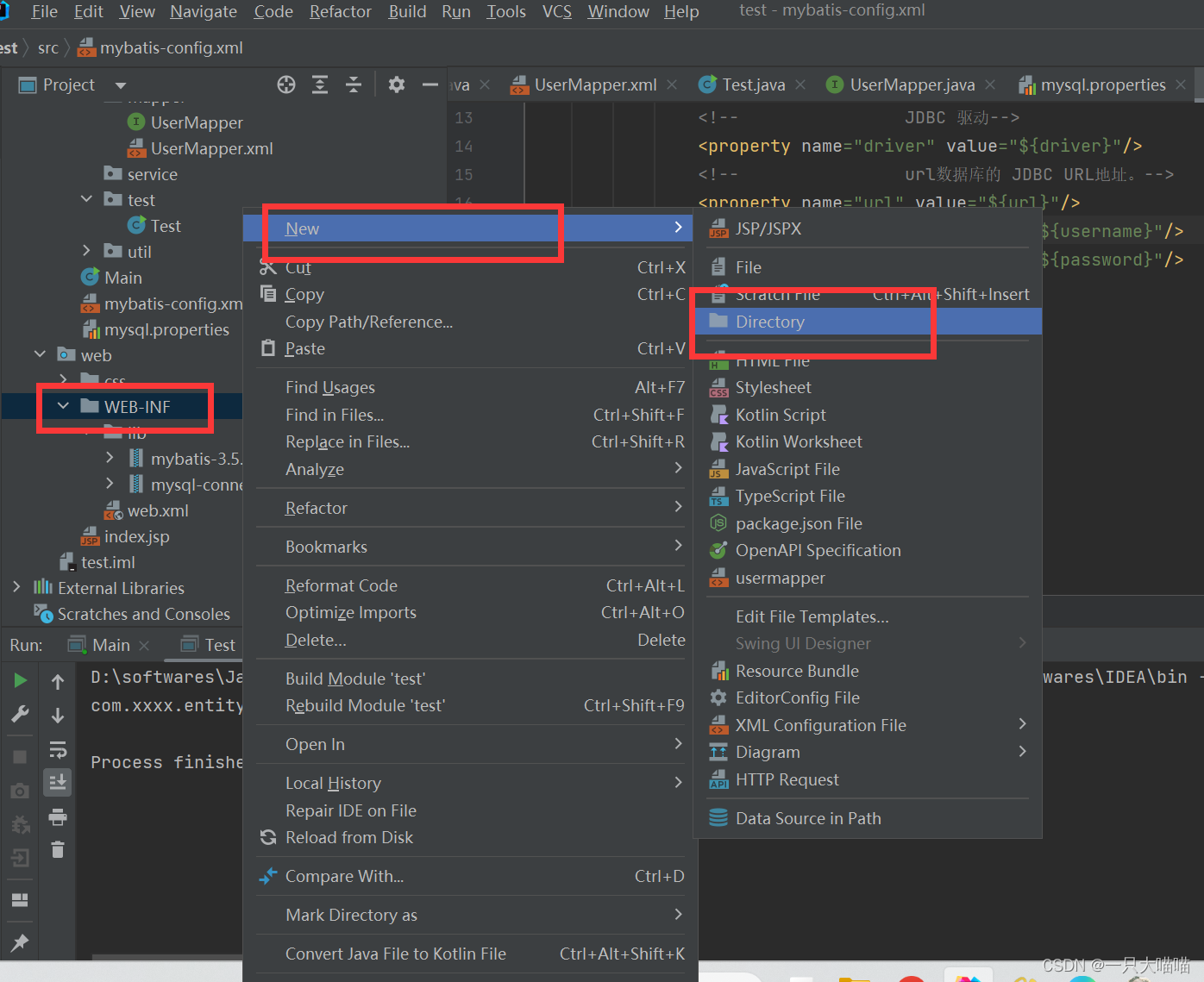The height and width of the screenshot is (982, 1204).
Task: Select Stylesheet in New submenu
Action: pyautogui.click(x=868, y=387)
